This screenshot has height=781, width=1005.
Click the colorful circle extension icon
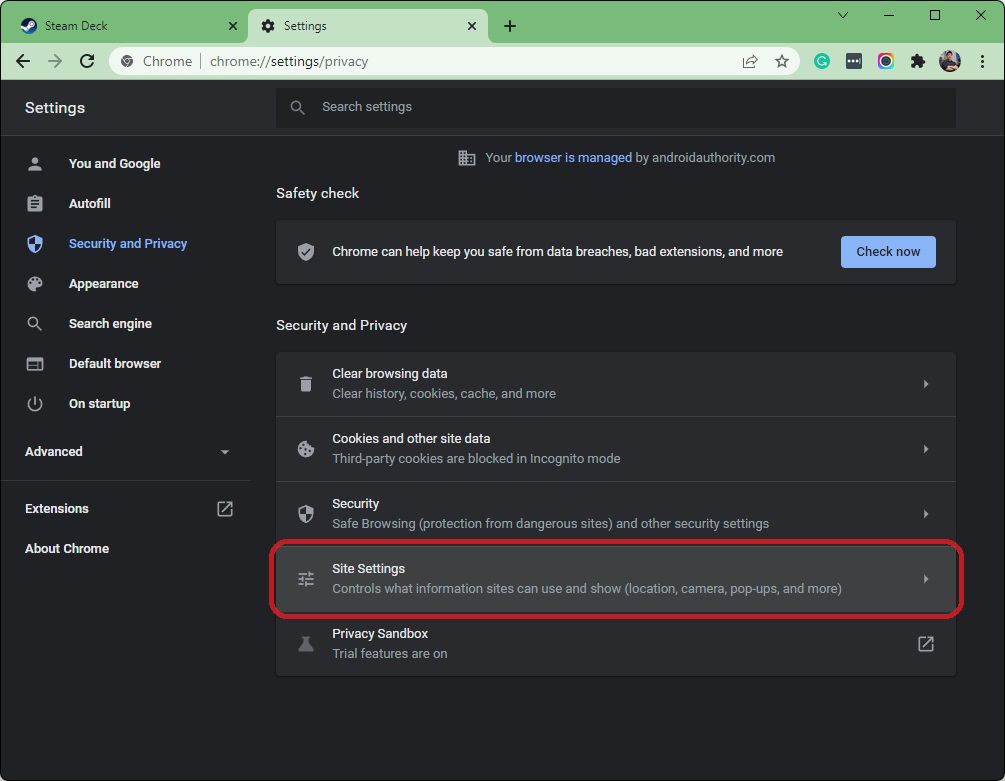pyautogui.click(x=886, y=62)
